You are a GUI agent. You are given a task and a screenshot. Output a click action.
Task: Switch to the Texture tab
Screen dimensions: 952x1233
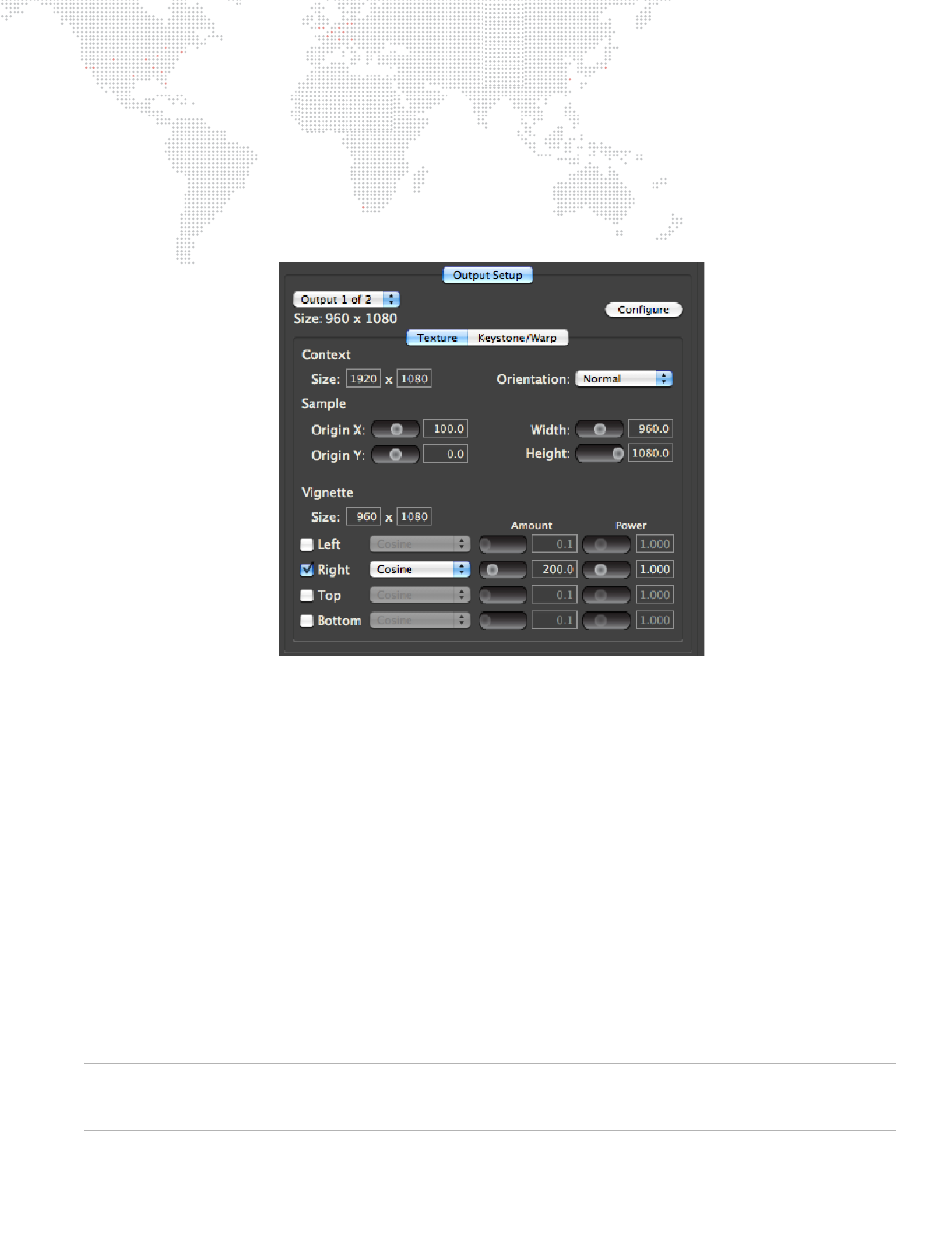point(438,338)
